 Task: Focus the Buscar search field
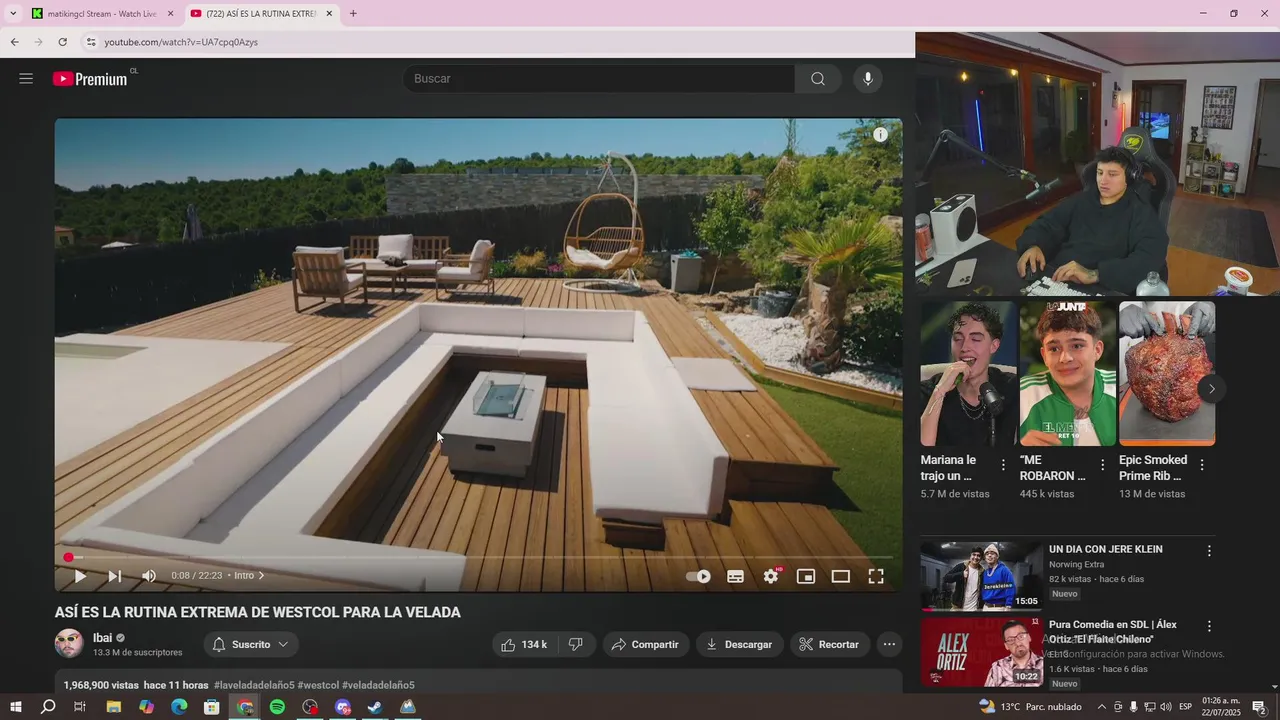coord(599,79)
